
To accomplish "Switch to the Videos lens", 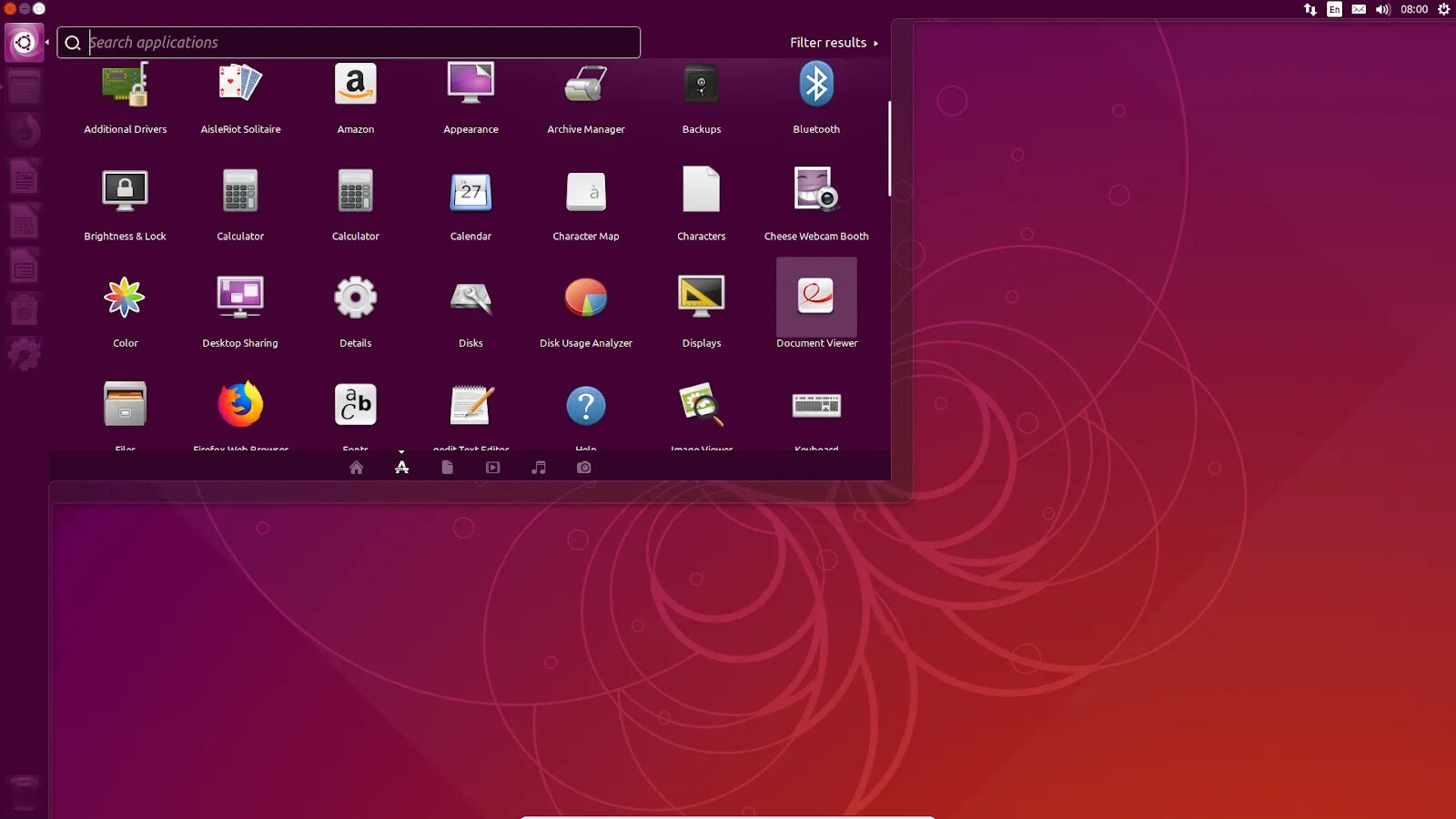I will tap(492, 467).
